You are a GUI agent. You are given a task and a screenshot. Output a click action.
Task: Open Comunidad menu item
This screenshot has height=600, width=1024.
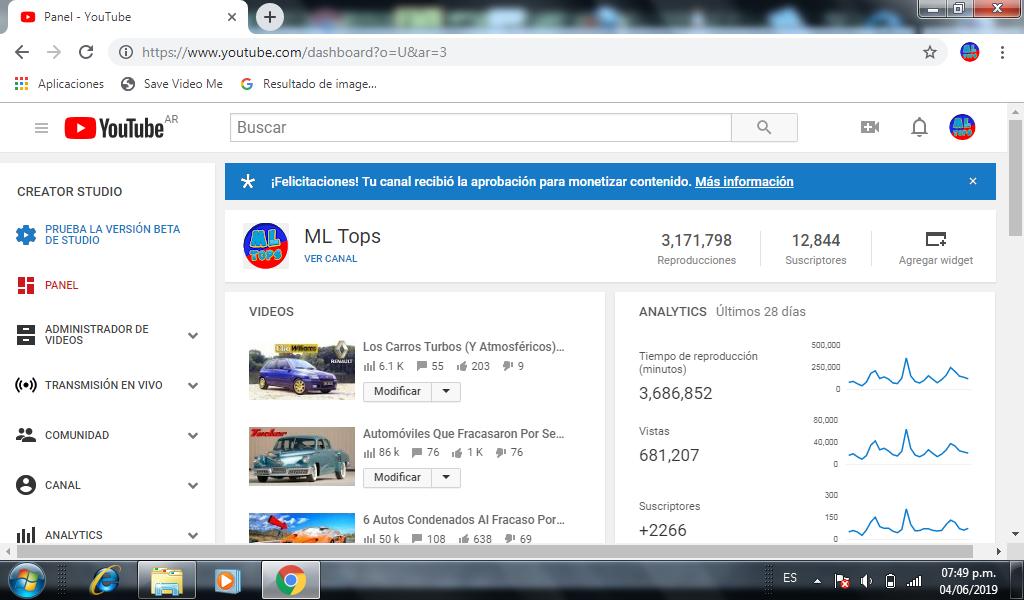[x=77, y=435]
